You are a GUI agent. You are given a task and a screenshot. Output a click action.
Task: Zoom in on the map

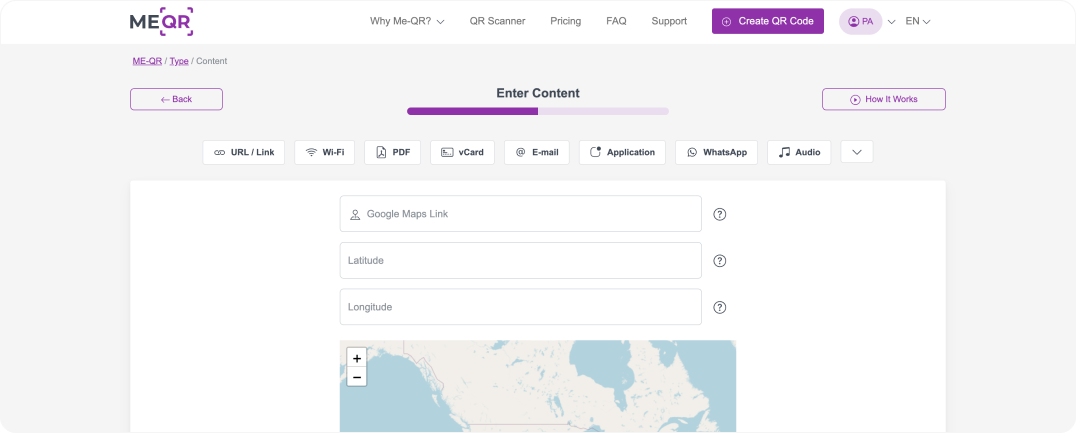tap(357, 358)
